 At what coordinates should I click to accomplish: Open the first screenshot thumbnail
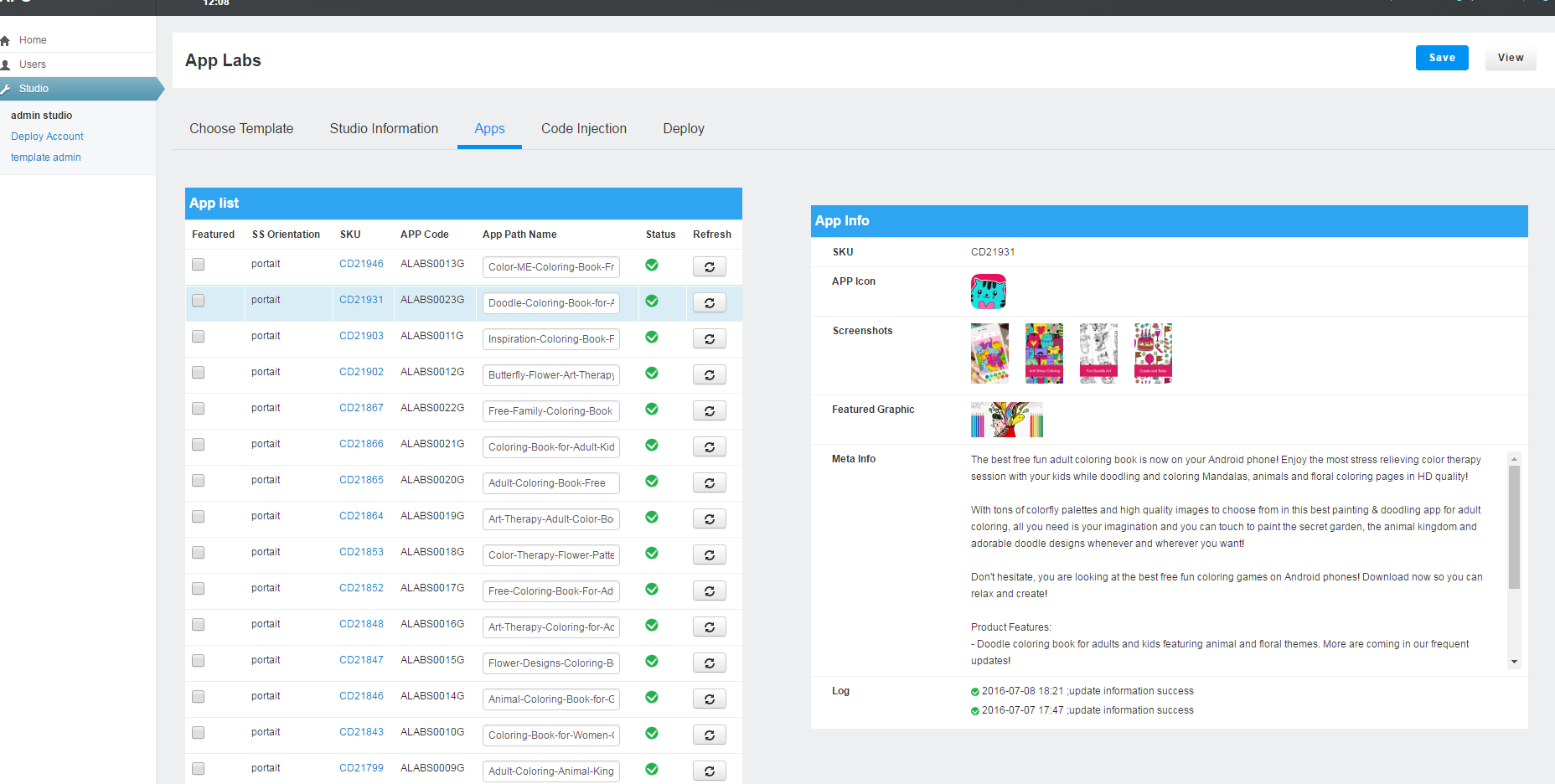[989, 353]
